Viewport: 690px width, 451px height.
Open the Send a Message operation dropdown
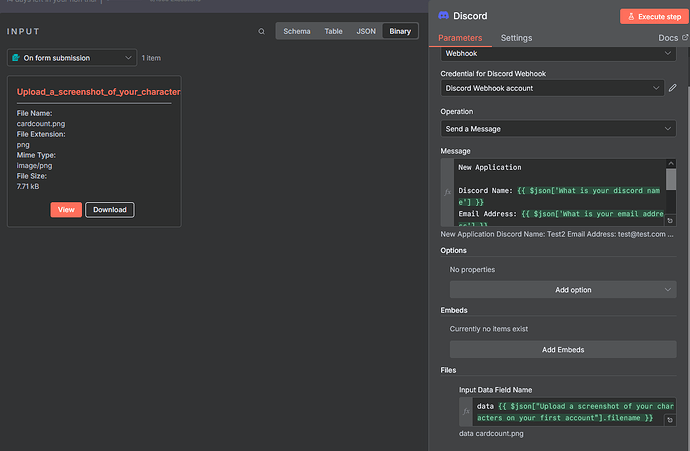(558, 128)
